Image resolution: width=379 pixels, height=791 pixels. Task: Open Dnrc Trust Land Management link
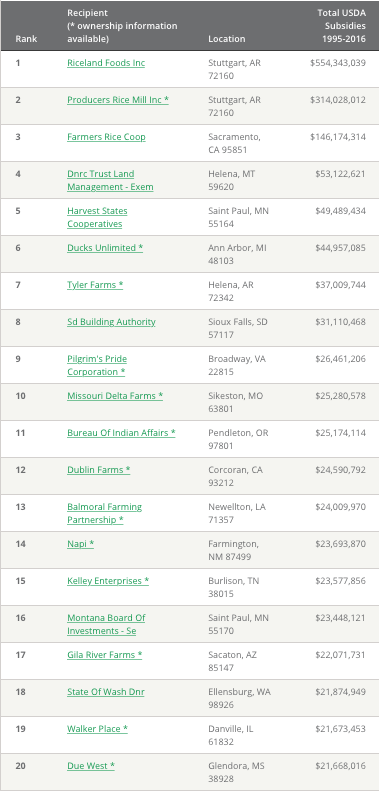tap(111, 181)
